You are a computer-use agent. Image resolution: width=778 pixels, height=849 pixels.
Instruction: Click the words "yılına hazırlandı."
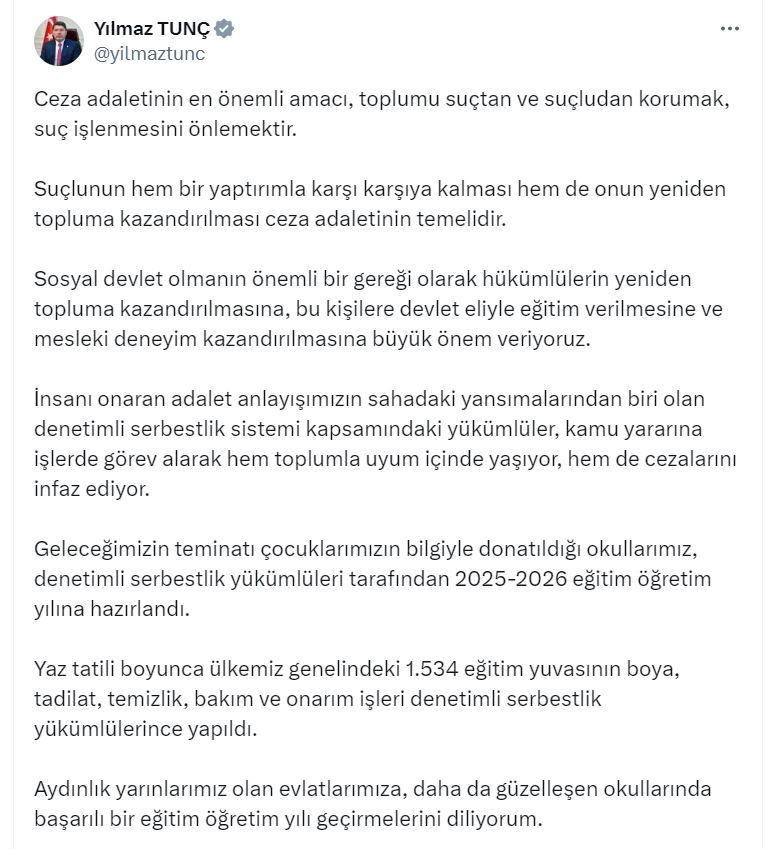pyautogui.click(x=109, y=607)
